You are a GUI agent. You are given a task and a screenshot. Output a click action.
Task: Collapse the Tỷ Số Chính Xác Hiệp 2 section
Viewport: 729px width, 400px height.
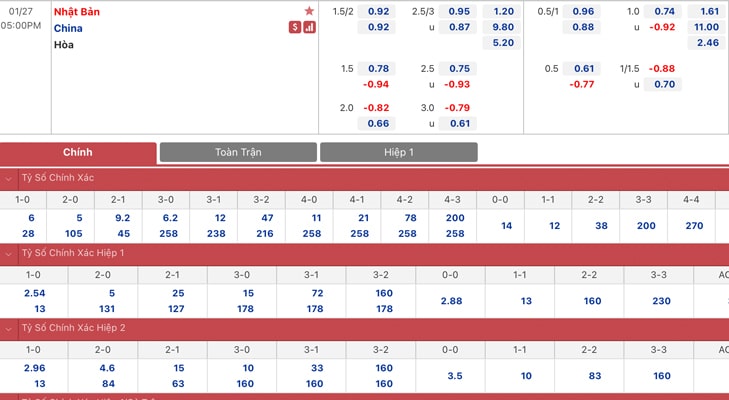pos(8,329)
